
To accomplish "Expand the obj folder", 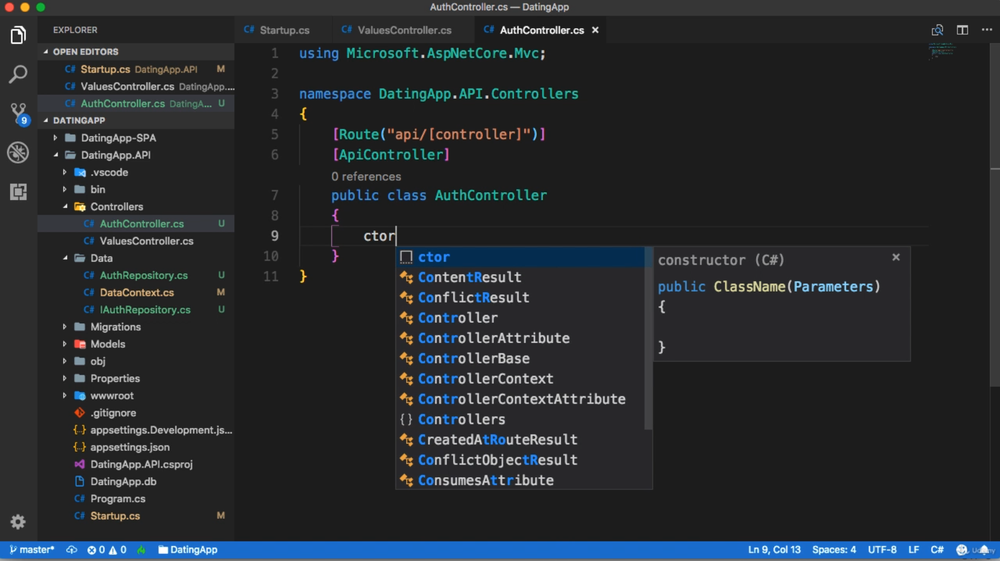I will click(136, 361).
